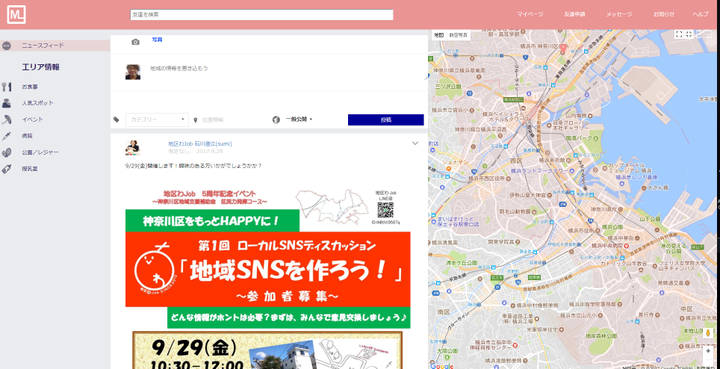Zoom in the map with plus button
Image resolution: width=720 pixels, height=369 pixels.
[x=708, y=351]
